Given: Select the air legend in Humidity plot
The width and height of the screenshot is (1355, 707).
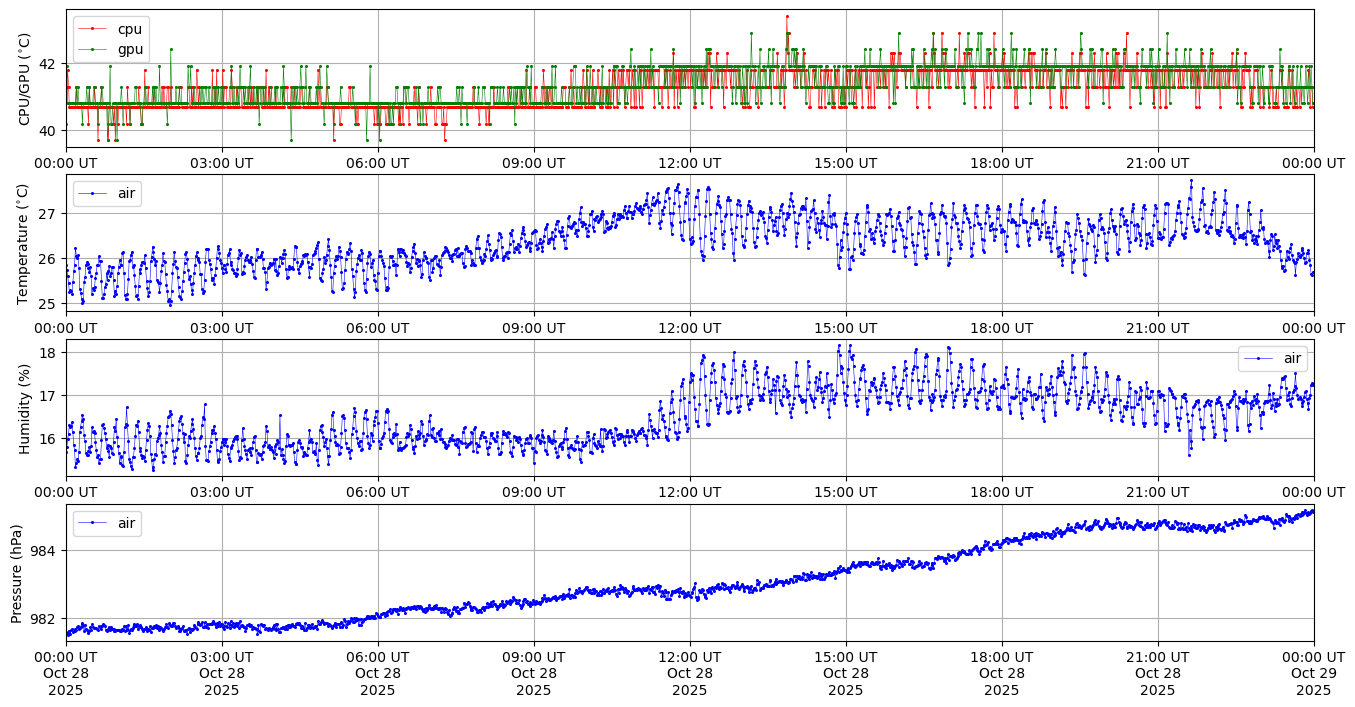Looking at the screenshot, I should (x=1272, y=358).
